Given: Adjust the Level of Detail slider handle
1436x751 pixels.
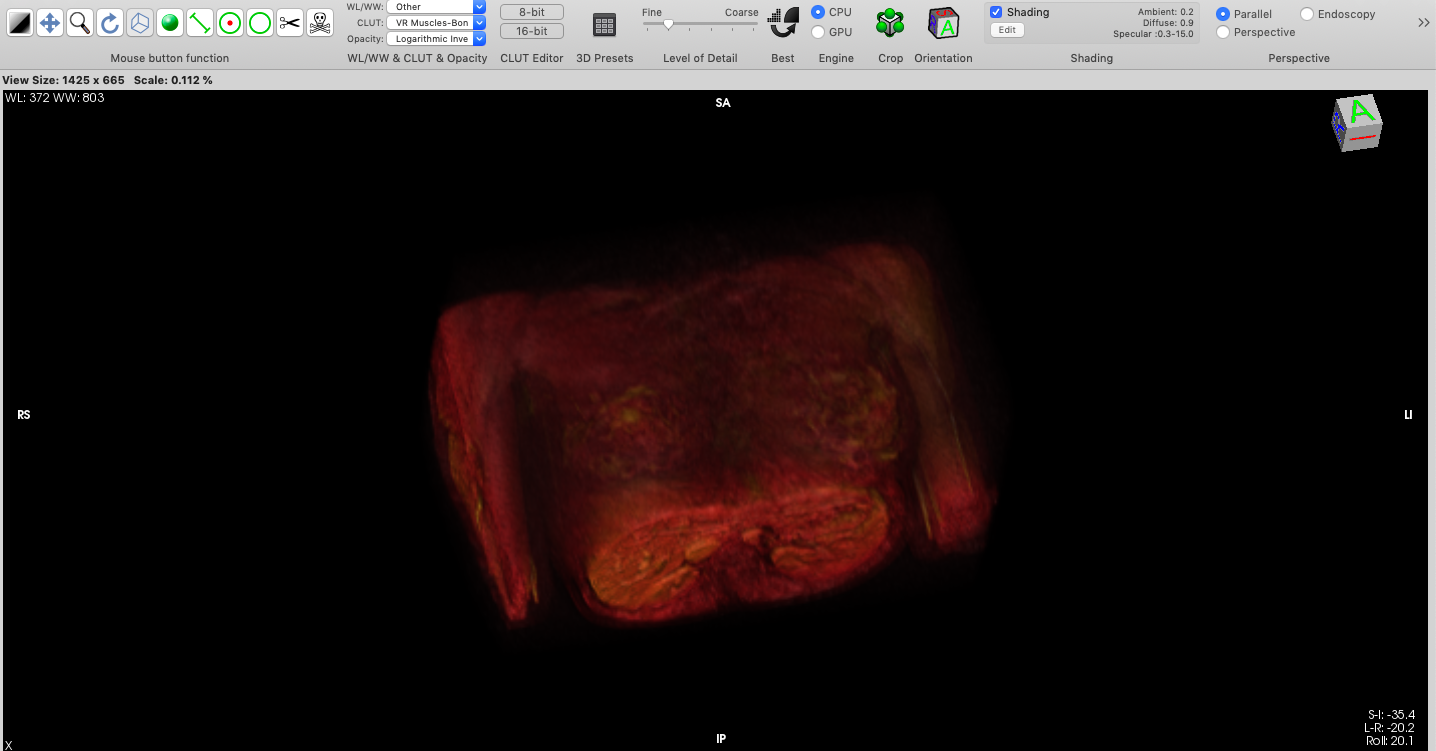Looking at the screenshot, I should [667, 24].
